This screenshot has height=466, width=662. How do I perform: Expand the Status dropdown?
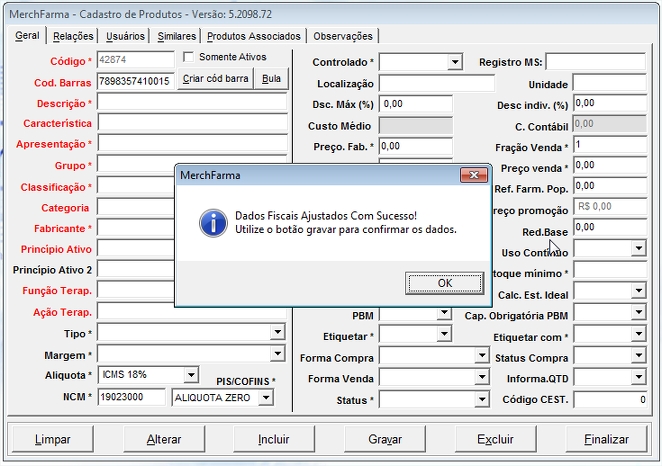click(481, 400)
